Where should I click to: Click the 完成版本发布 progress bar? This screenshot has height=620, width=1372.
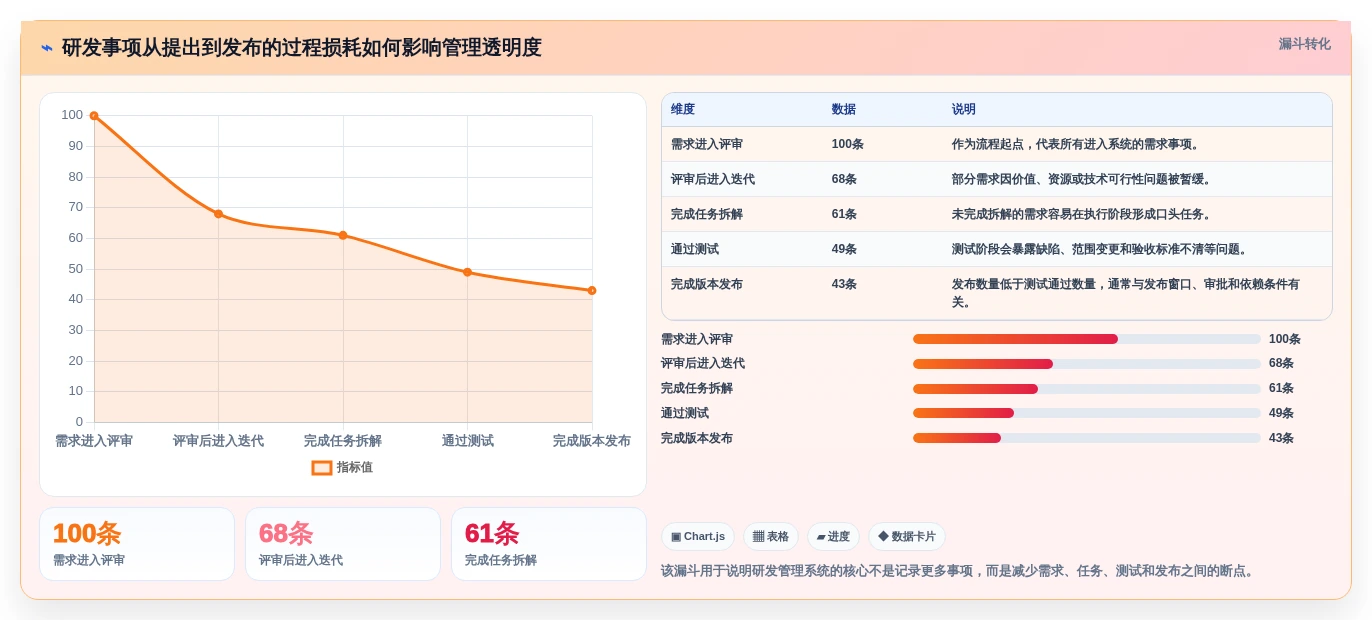click(1087, 438)
